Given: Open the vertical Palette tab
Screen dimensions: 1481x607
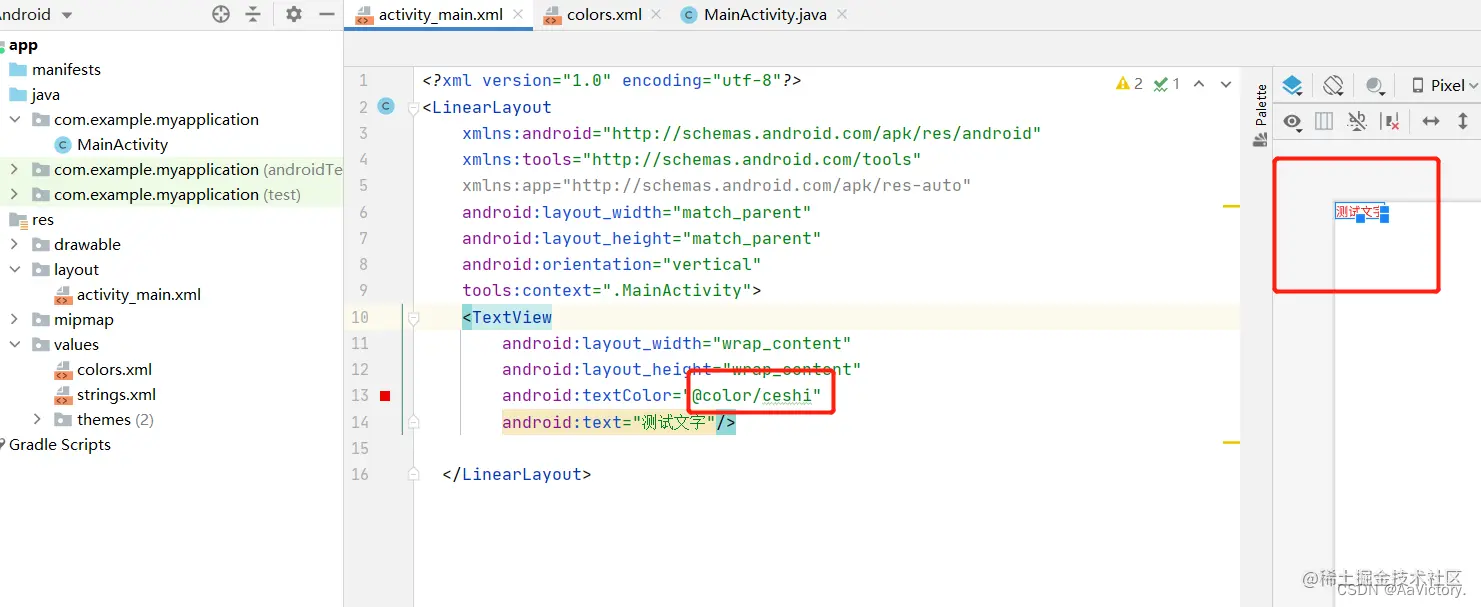Looking at the screenshot, I should click(1260, 117).
